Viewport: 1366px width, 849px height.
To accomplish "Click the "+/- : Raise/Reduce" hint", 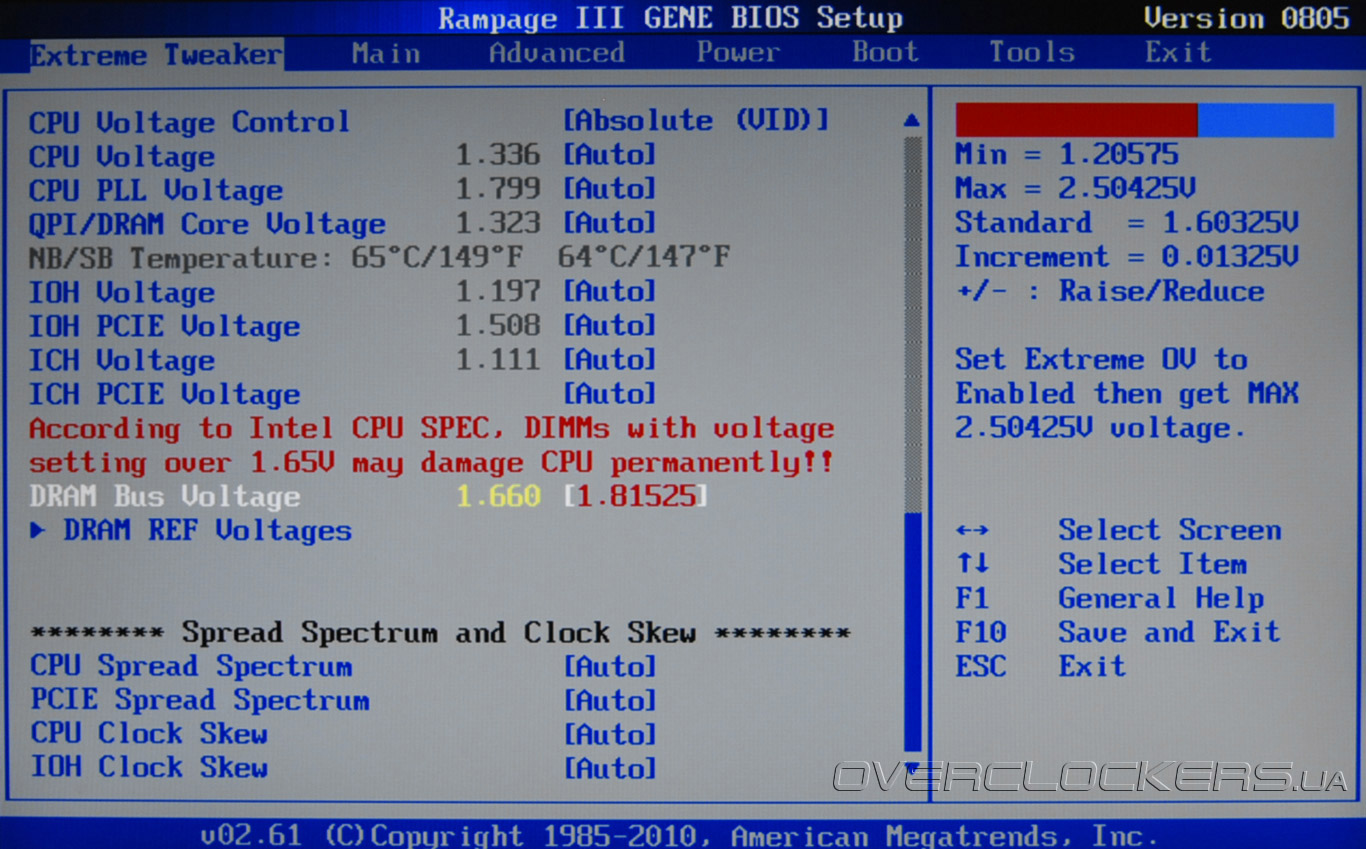I will [x=1110, y=291].
